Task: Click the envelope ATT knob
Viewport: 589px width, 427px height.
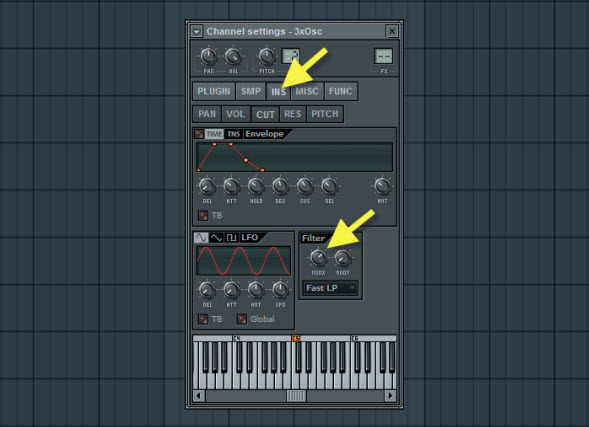Action: point(231,186)
